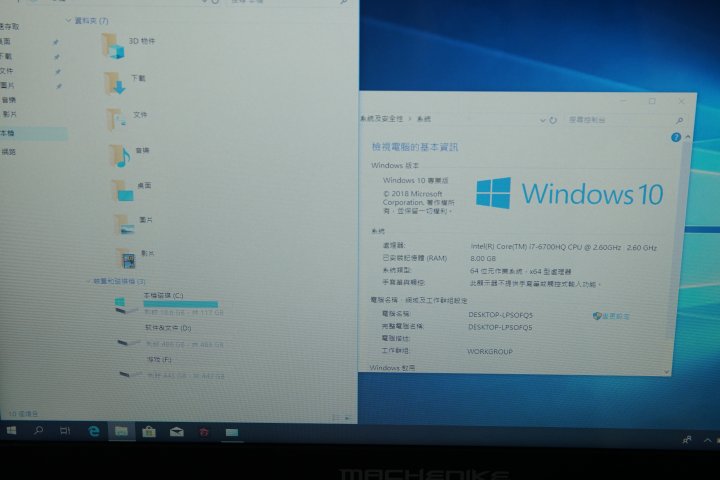The image size is (720, 480).
Task: Minimize the System window
Action: click(x=624, y=101)
